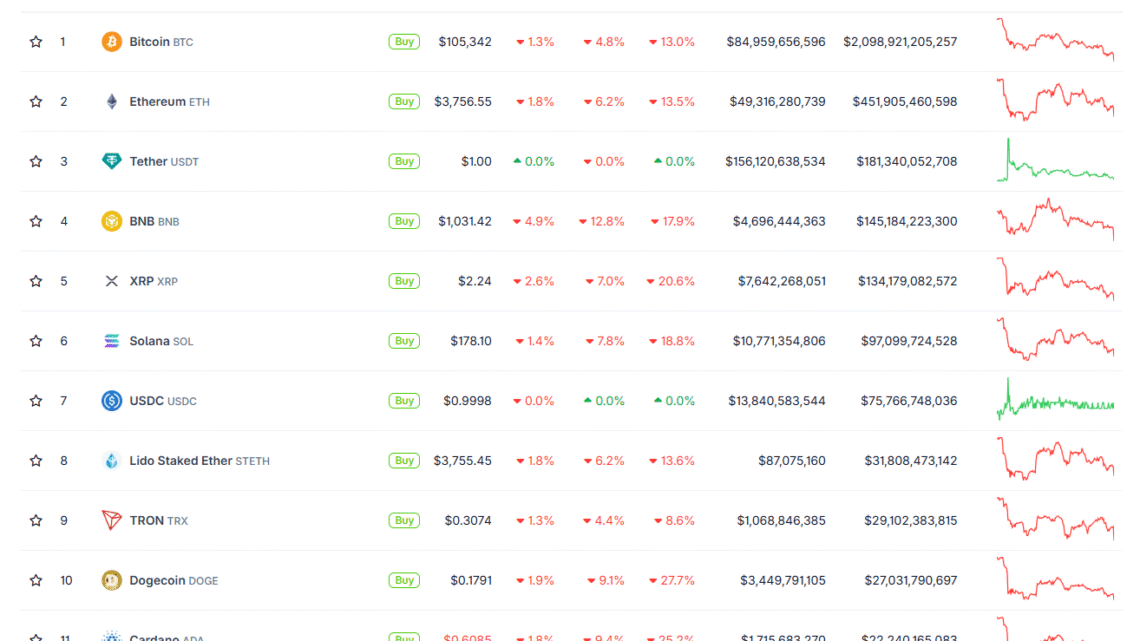Viewport: 1140px width, 641px height.
Task: Select the Solana SOL icon
Action: coord(110,341)
